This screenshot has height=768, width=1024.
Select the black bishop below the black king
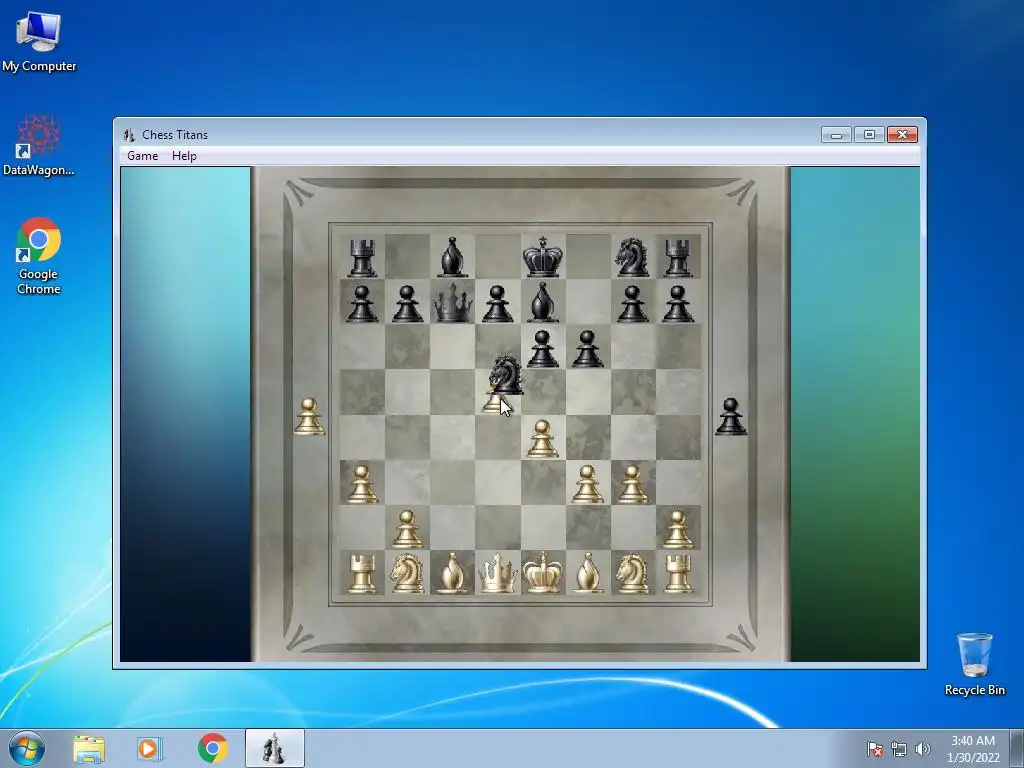[543, 302]
